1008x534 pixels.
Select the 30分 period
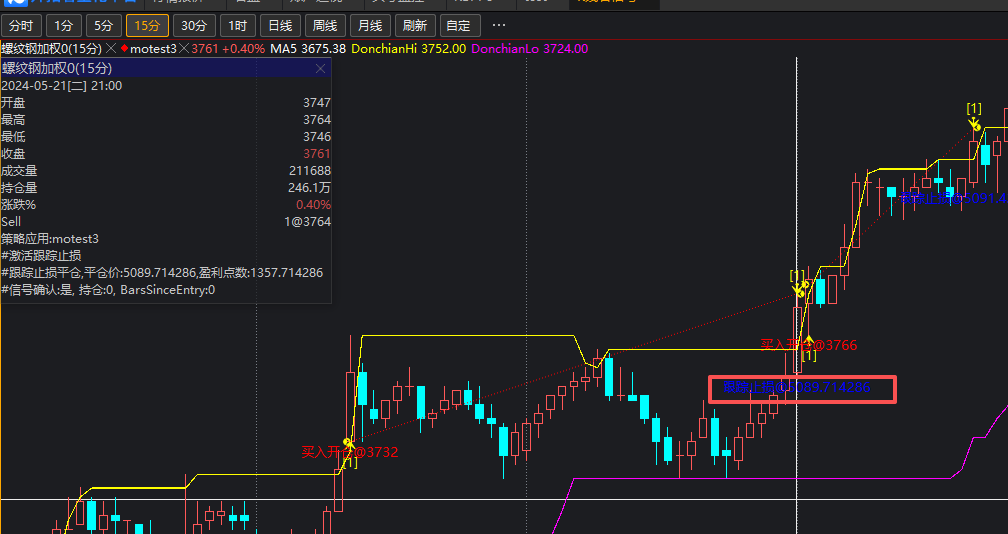tap(193, 25)
